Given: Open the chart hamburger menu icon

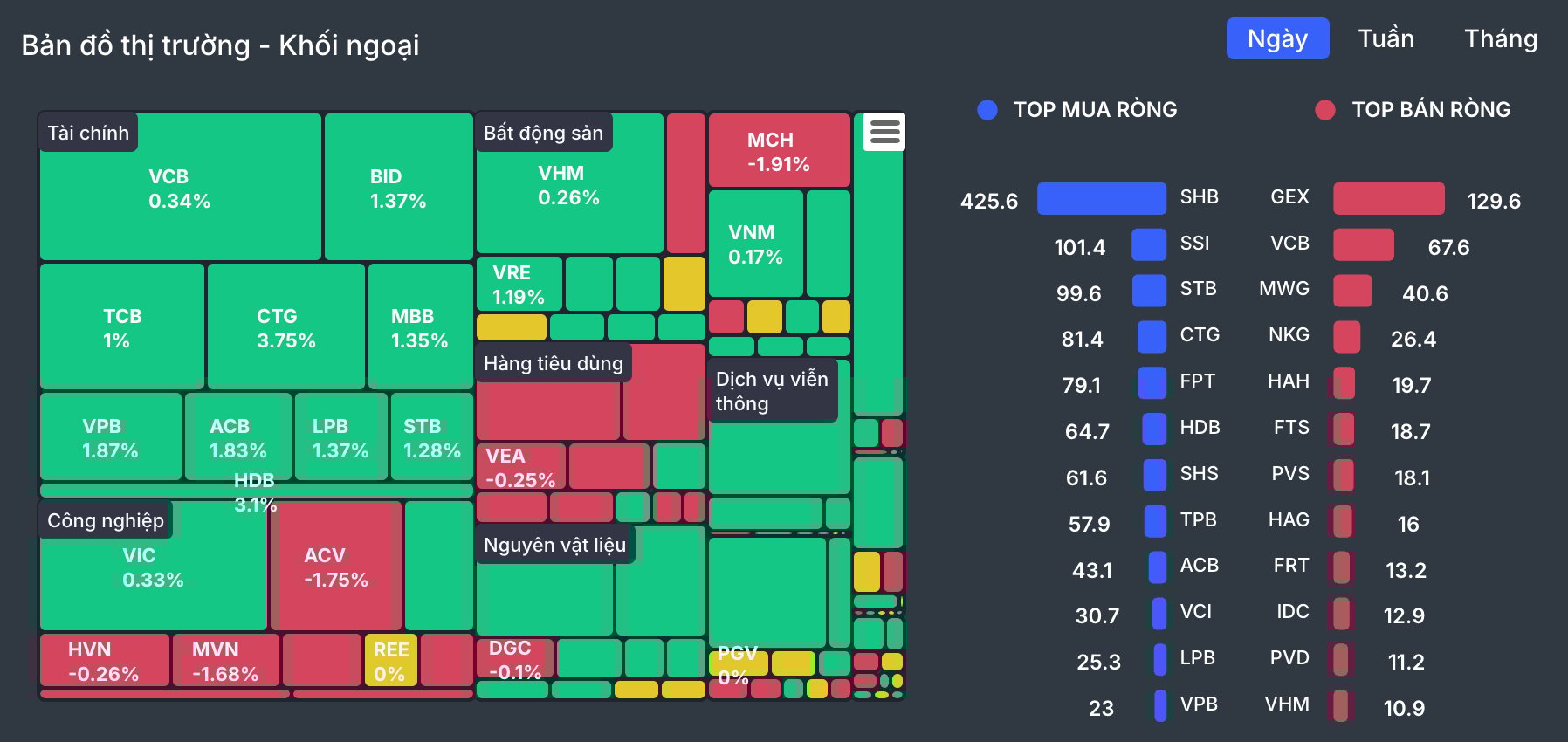Looking at the screenshot, I should click(884, 133).
